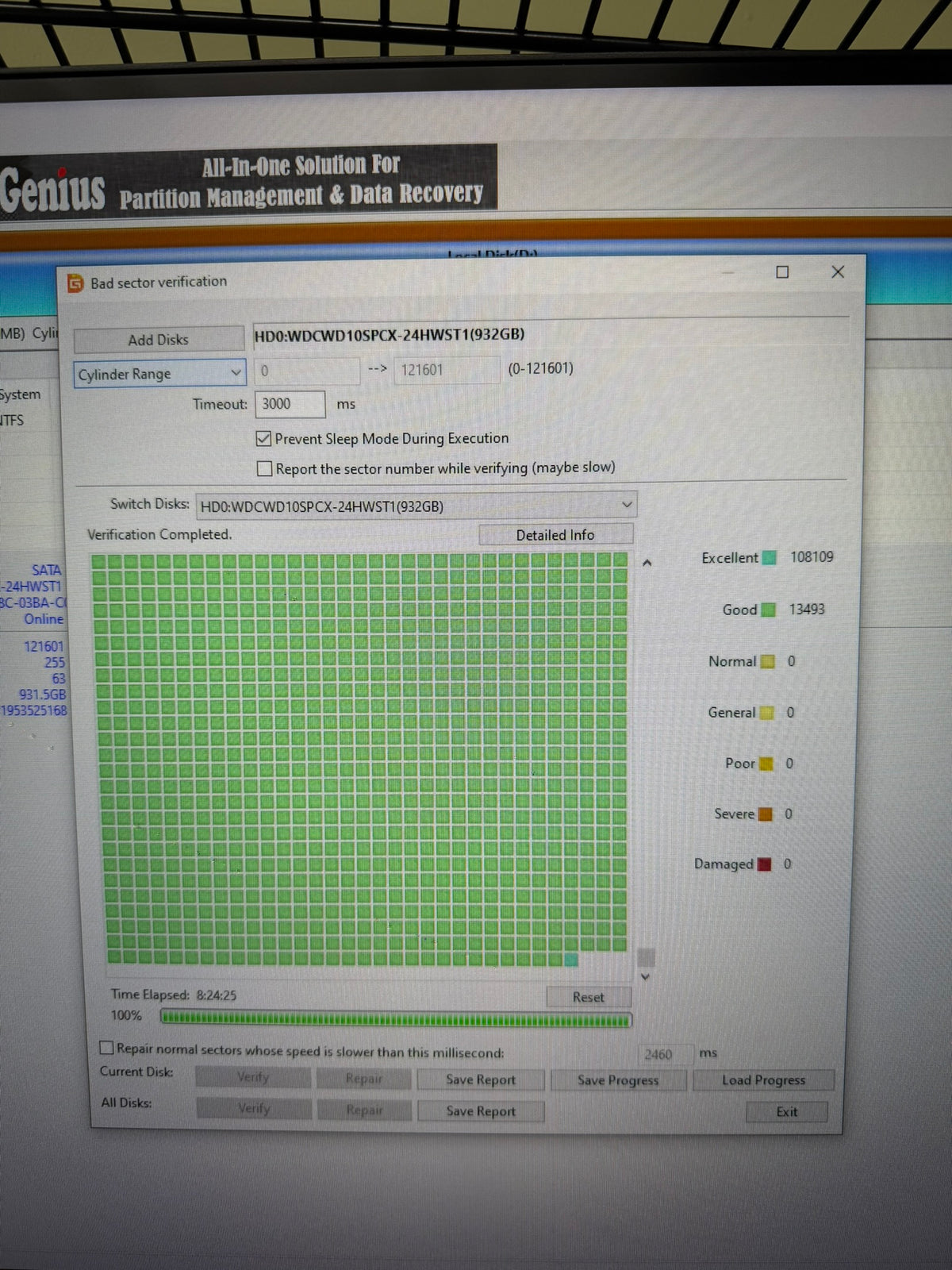Click the end cylinder field showing 121601
The height and width of the screenshot is (1270, 952).
pyautogui.click(x=447, y=370)
